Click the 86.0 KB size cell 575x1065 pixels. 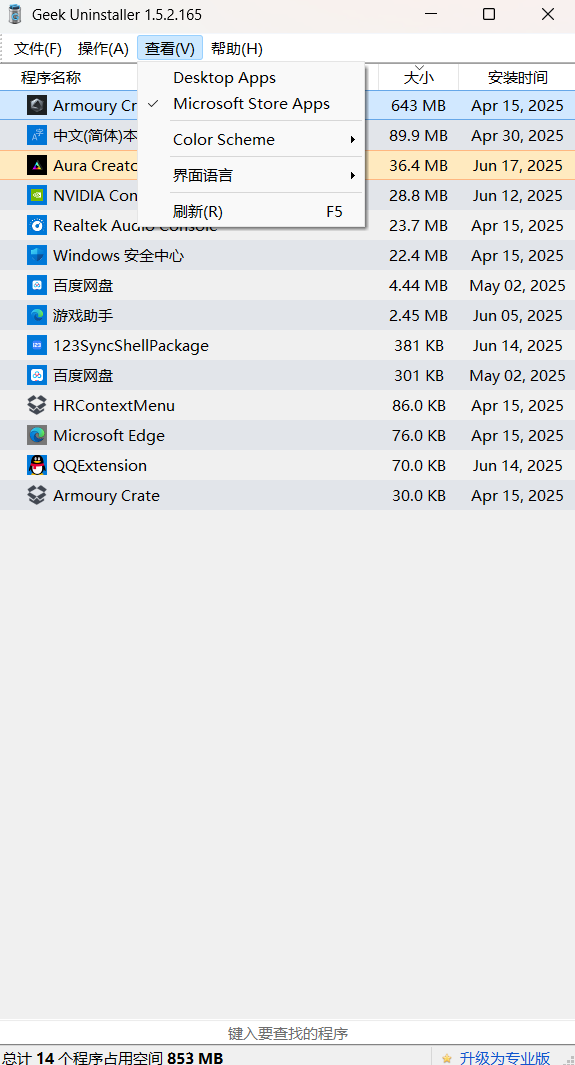418,405
